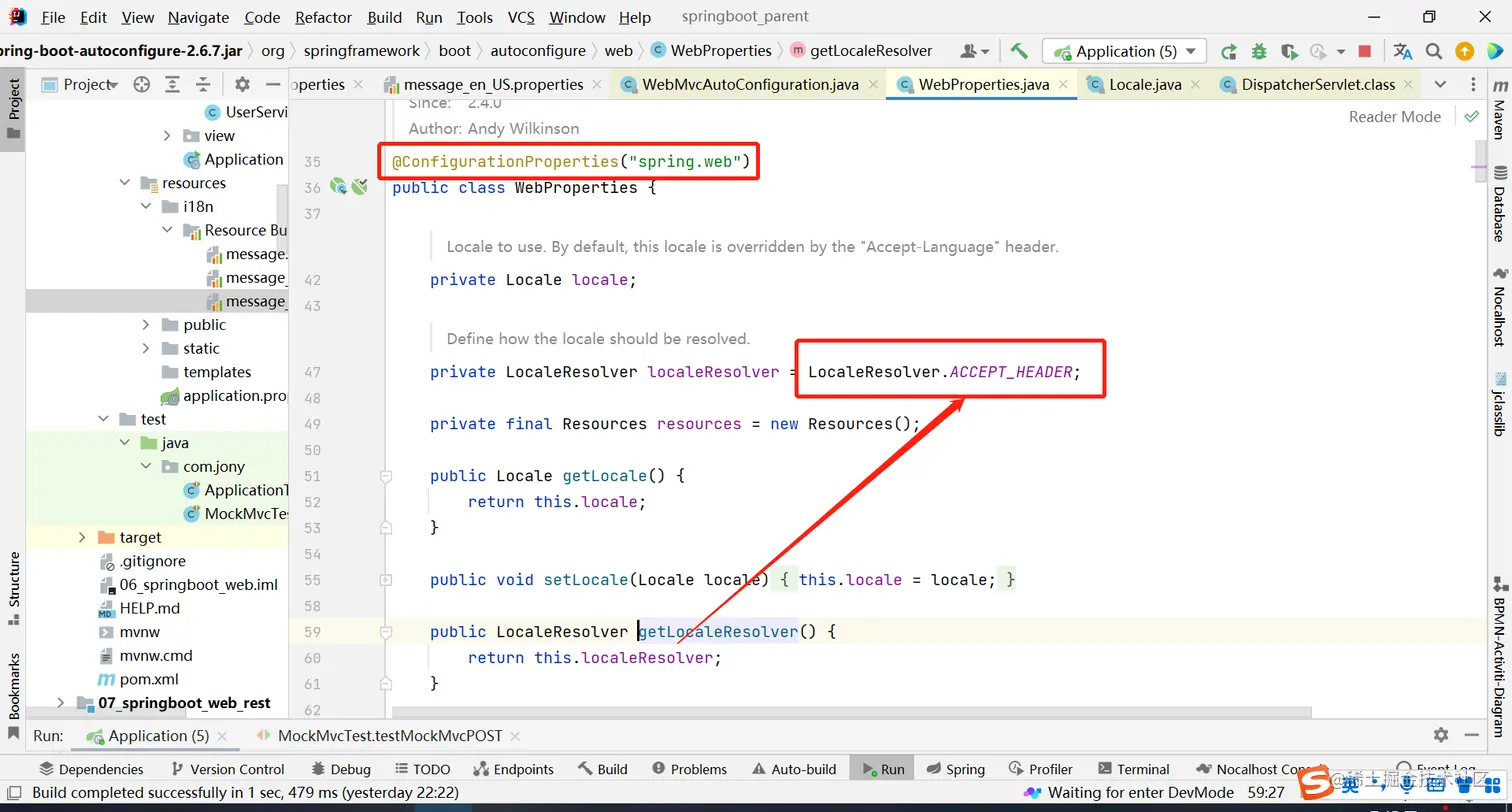The height and width of the screenshot is (812, 1512).
Task: Open the Spring tool window
Action: [955, 769]
